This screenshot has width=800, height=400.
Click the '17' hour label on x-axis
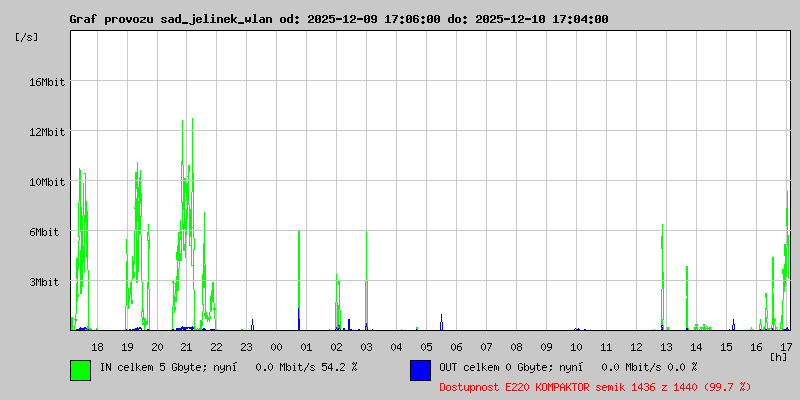(786, 347)
